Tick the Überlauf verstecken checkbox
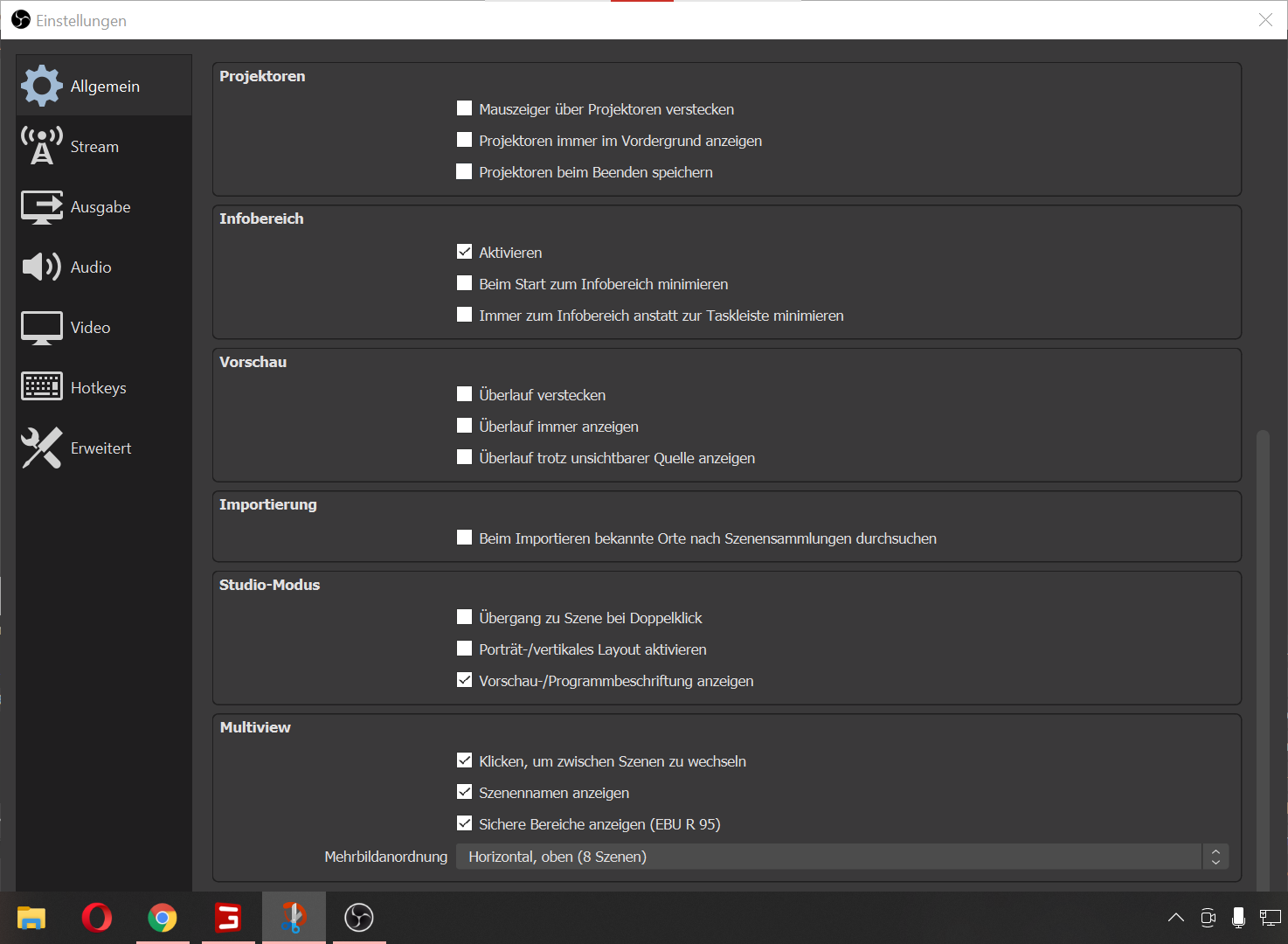Viewport: 1288px width, 944px height. pyautogui.click(x=465, y=394)
